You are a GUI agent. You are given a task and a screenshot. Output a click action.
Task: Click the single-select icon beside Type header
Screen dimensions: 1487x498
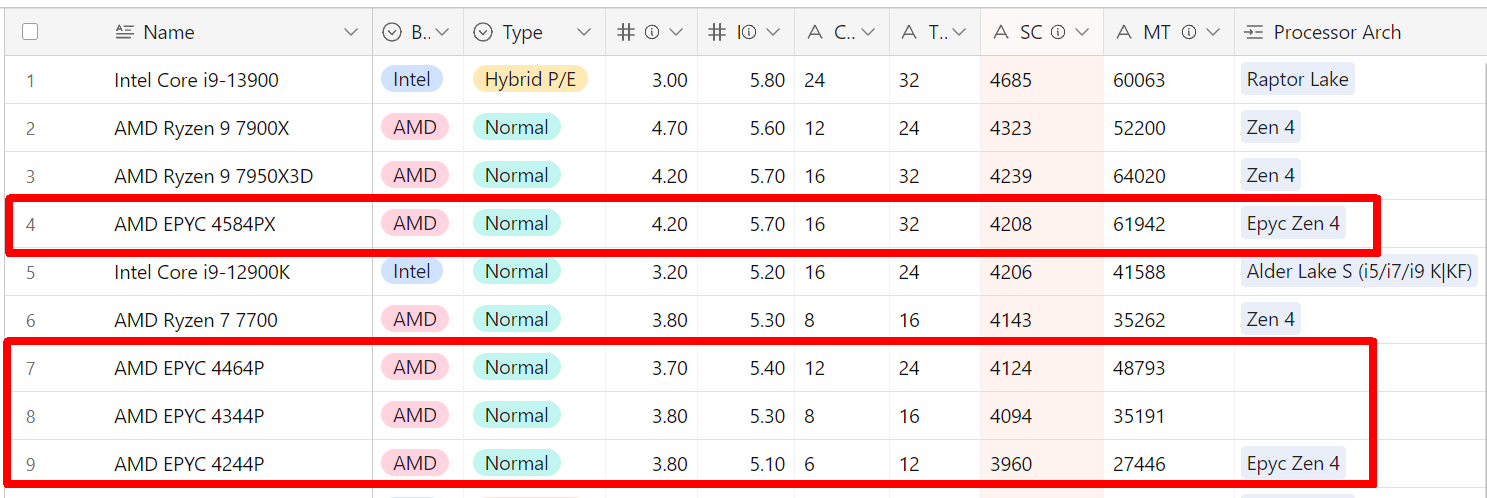point(483,32)
